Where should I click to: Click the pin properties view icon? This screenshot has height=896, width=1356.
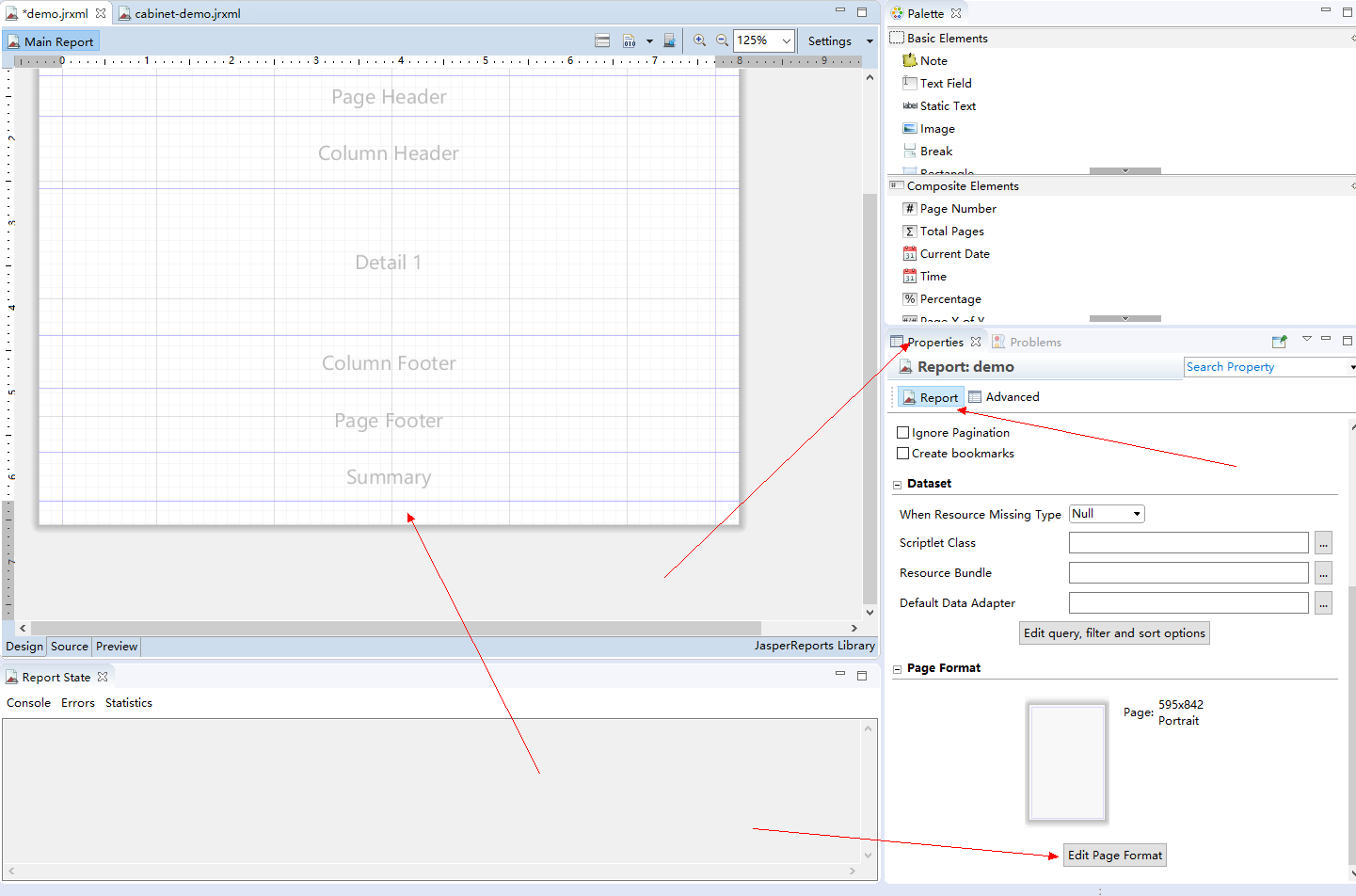[x=1279, y=342]
